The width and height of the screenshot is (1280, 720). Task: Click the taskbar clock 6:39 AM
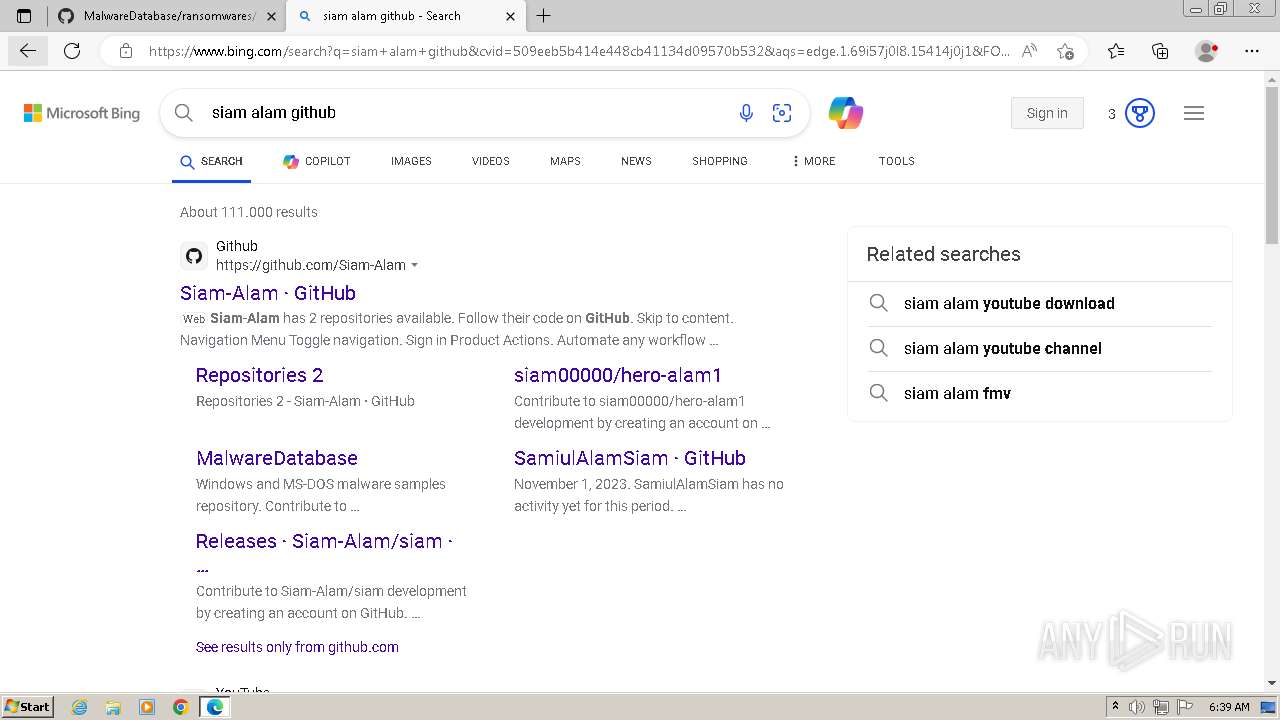pyautogui.click(x=1229, y=707)
